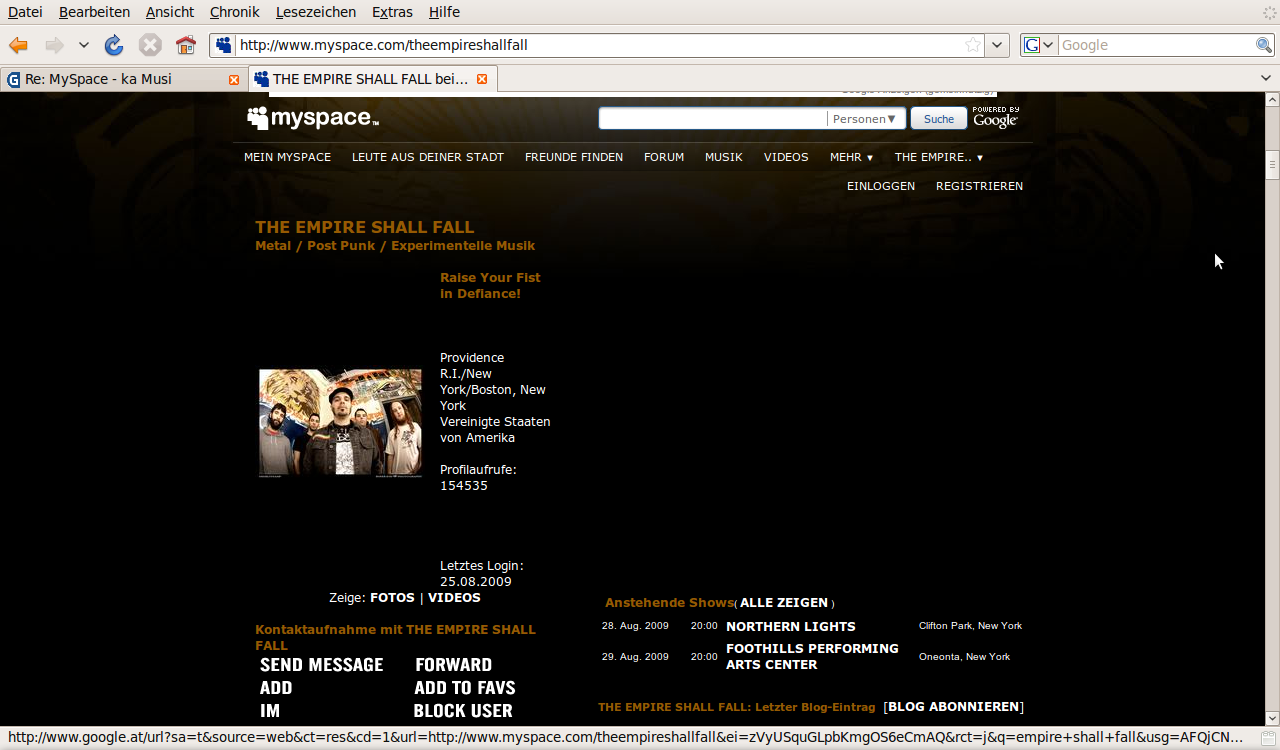Click ALLE ZEIGEN for upcoming shows

pos(784,603)
